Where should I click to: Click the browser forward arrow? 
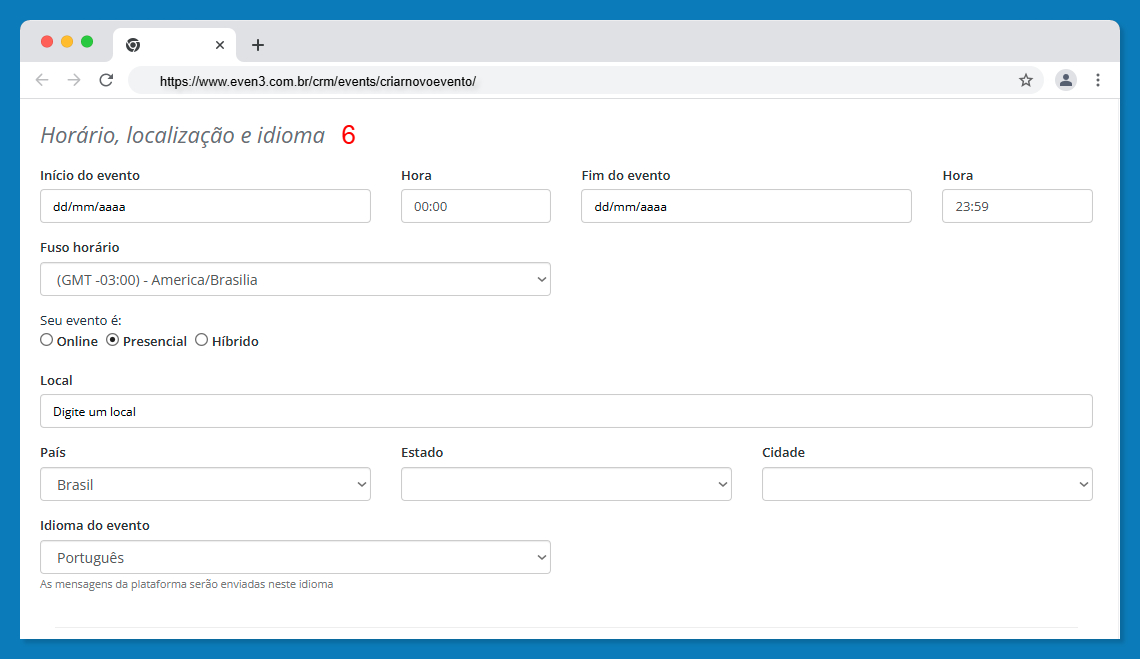coord(73,80)
